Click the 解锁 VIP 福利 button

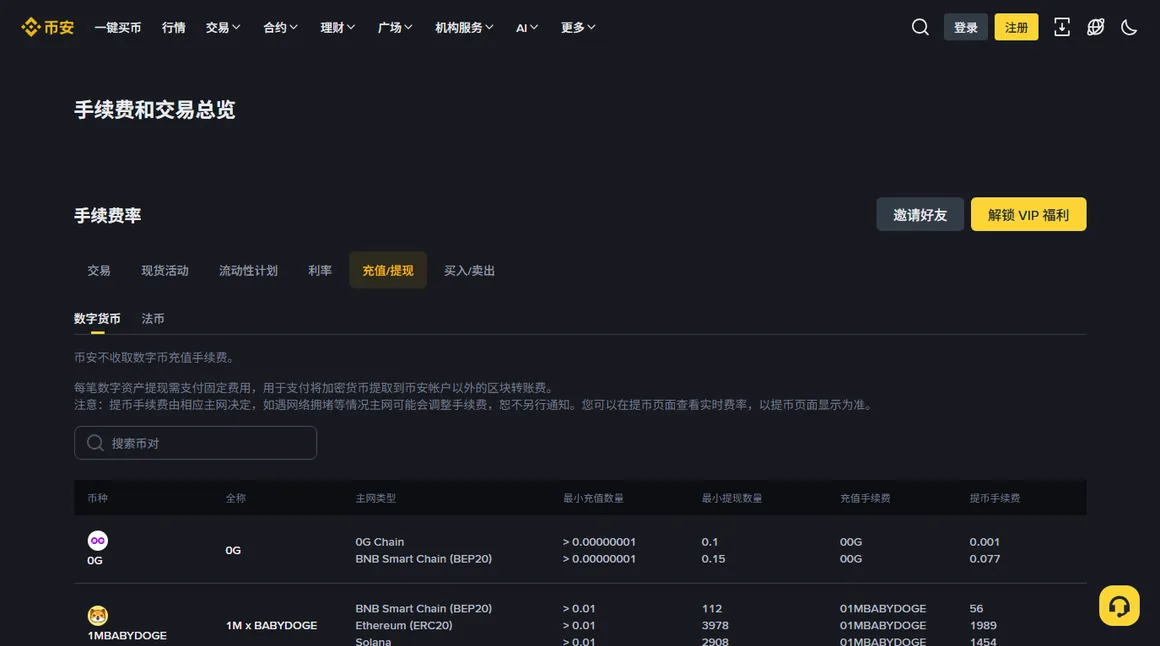[x=1028, y=215]
